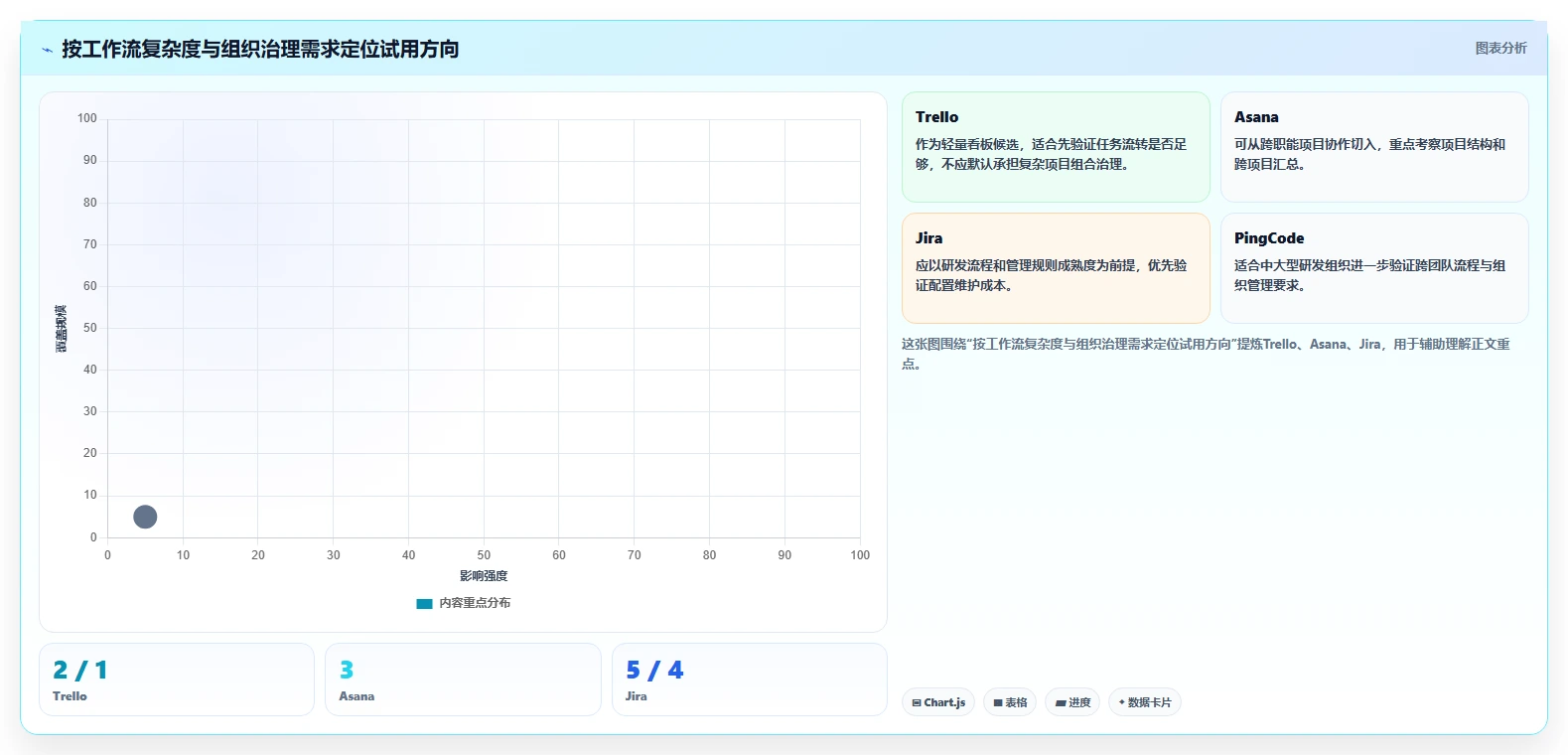Click the 影响强度 x-axis title
This screenshot has width=1568, height=755.
click(x=484, y=576)
